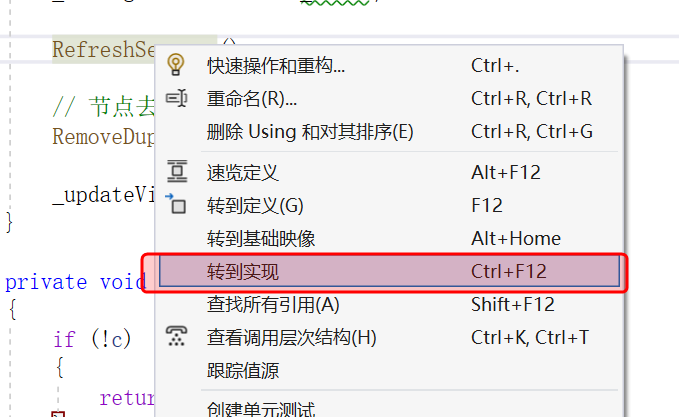Choose 删除 Using 和对其排序(E)
Viewport: 679px width, 417px height.
[389, 132]
